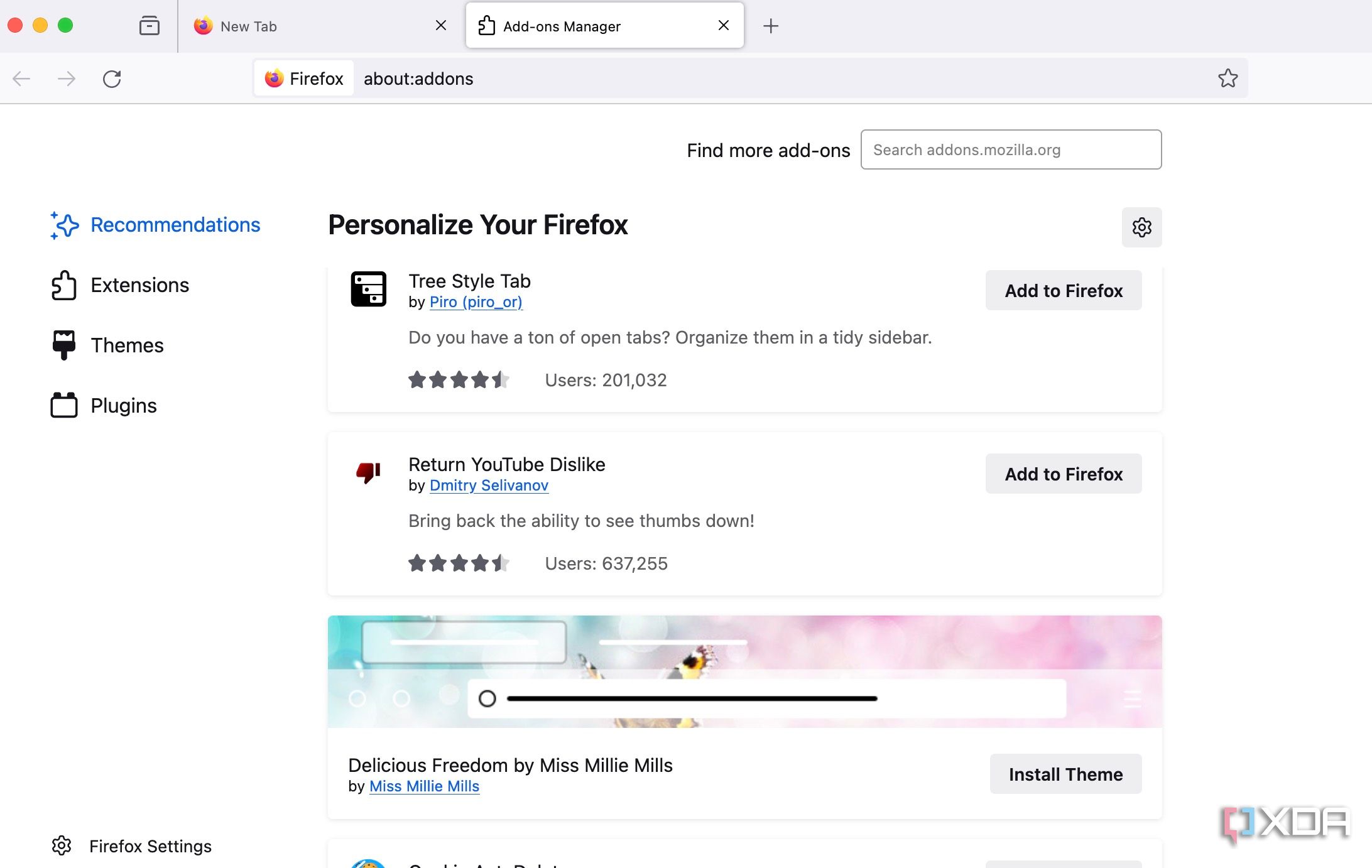Add Return YouTube Dislike to Firefox
Viewport: 1372px width, 868px height.
1064,474
